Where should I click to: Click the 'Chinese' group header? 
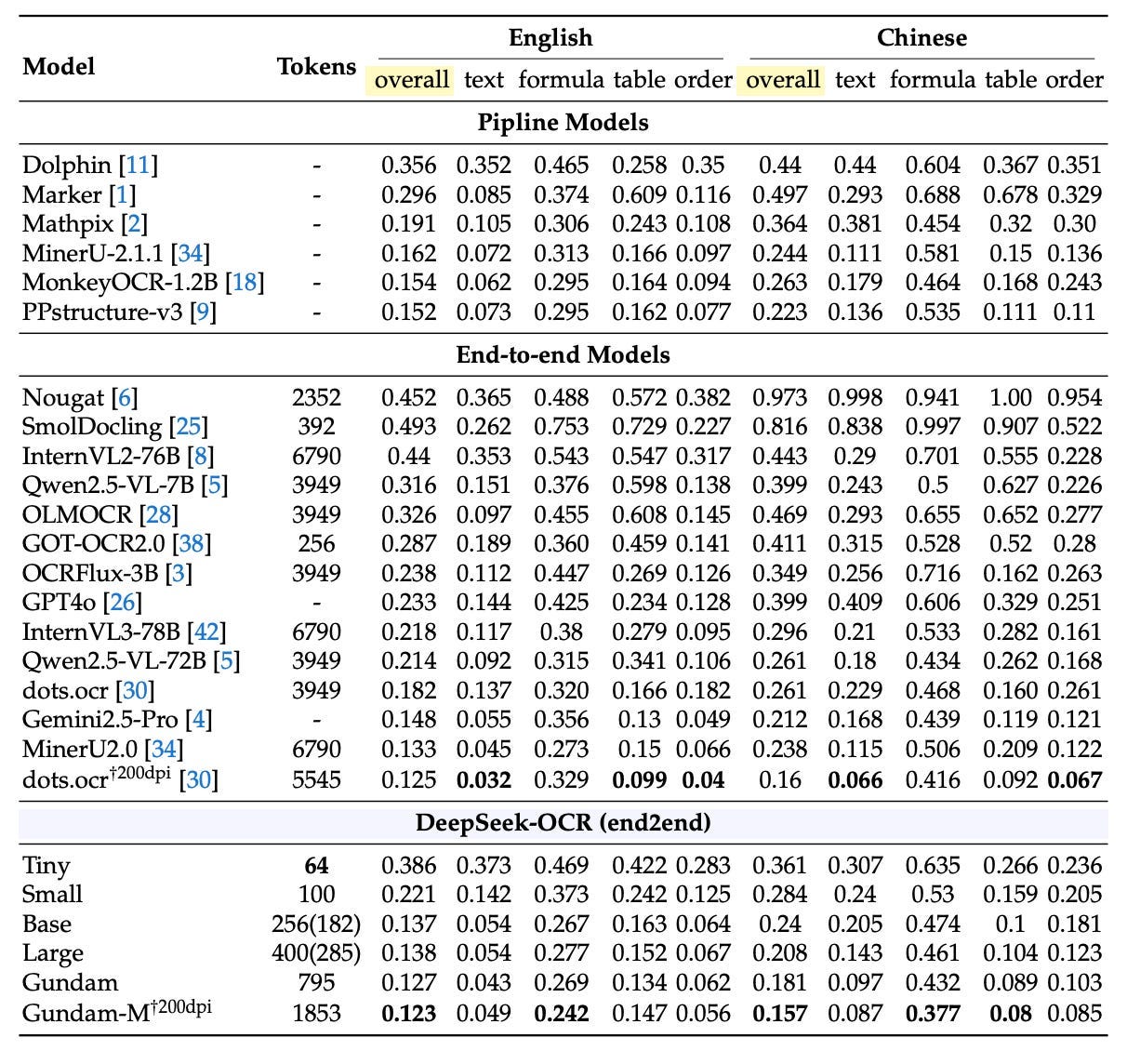(x=921, y=38)
